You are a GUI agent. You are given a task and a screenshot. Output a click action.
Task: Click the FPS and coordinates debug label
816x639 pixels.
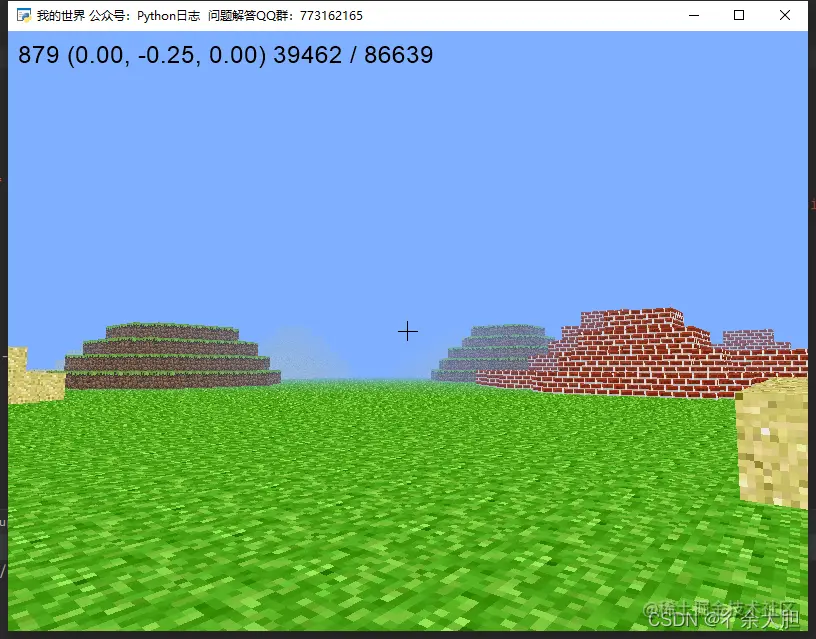[225, 55]
